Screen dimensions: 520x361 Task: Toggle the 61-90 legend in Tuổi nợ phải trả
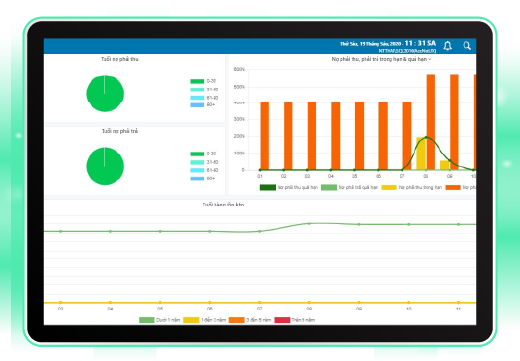pos(204,170)
